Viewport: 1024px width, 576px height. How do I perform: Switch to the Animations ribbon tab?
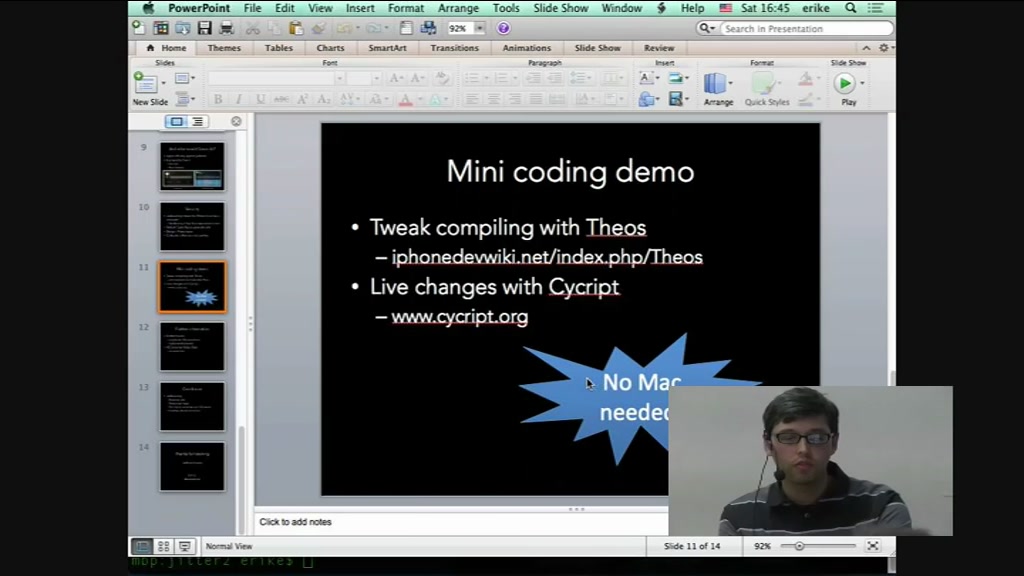click(526, 48)
